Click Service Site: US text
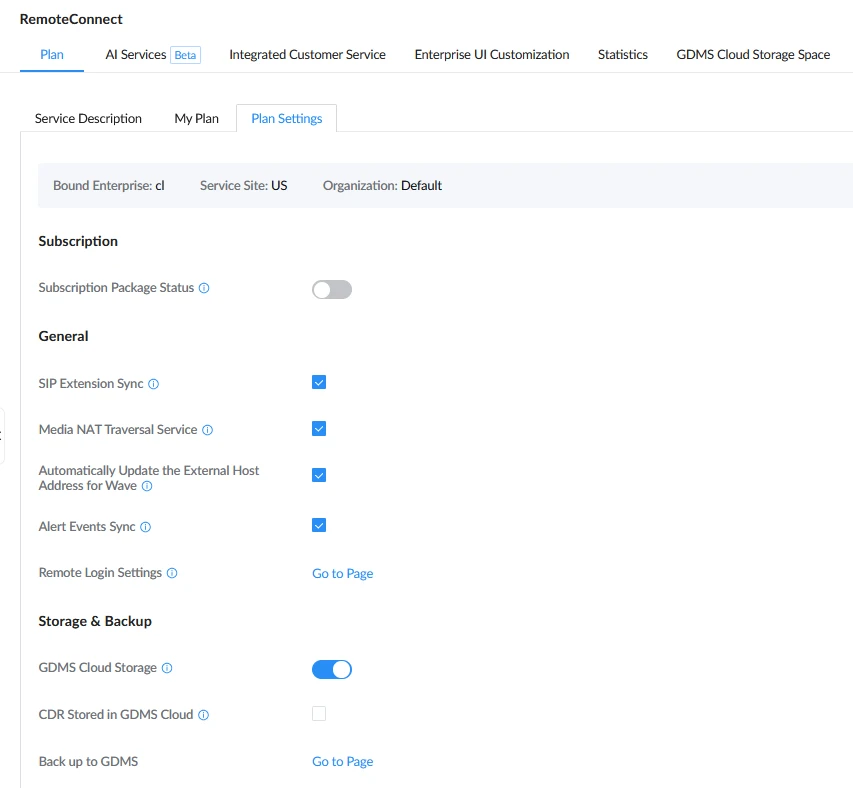This screenshot has width=853, height=788. tap(244, 185)
